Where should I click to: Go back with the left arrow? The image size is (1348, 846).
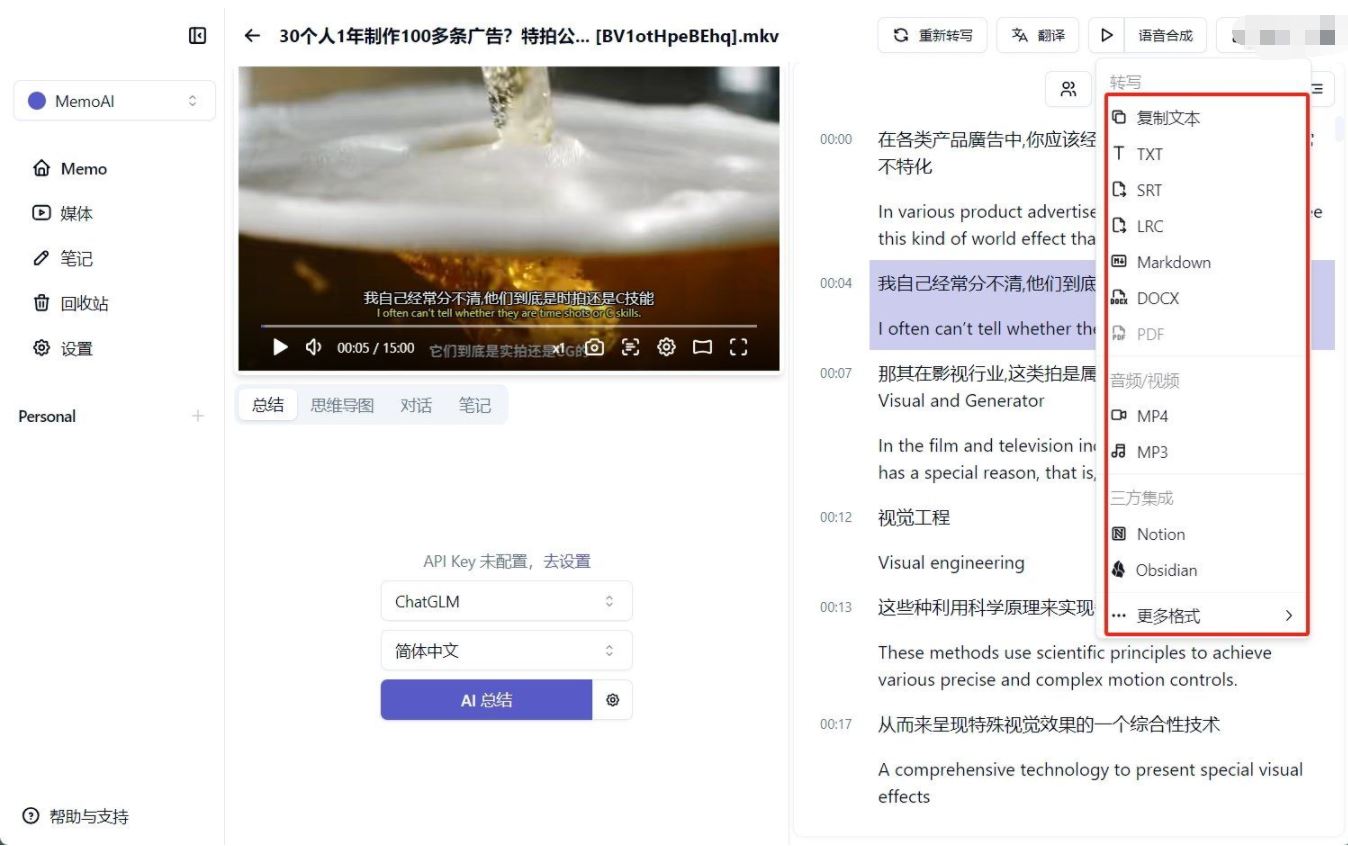[252, 36]
